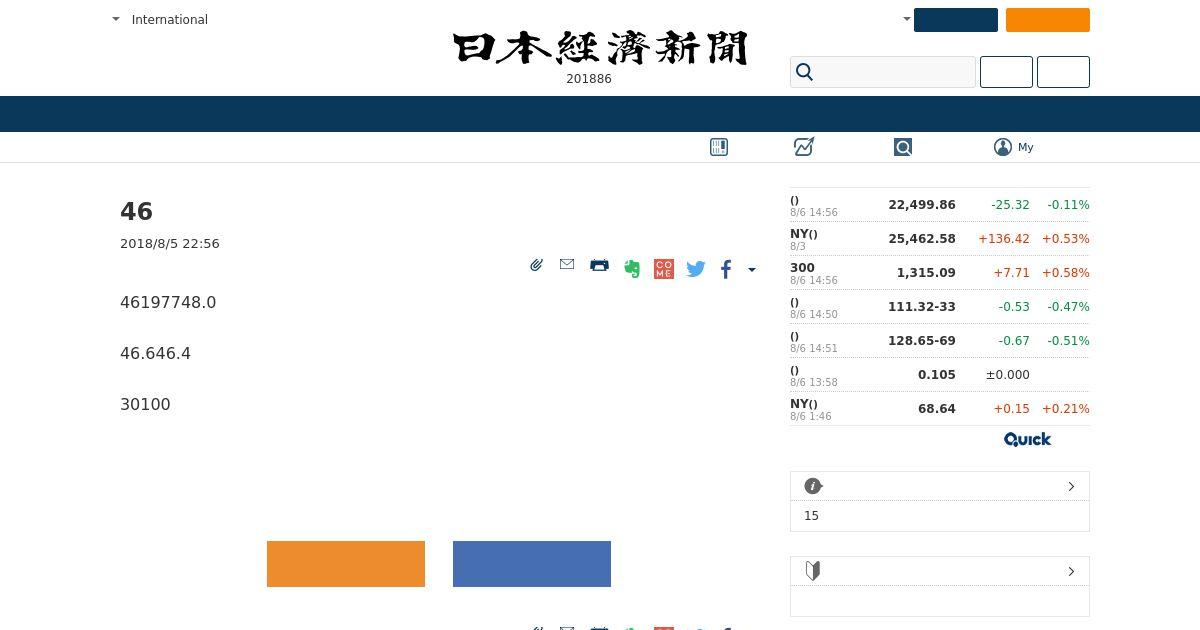Image resolution: width=1200 pixels, height=630 pixels.
Task: Click the timestamp 8/6 14:50 in market table
Action: 814,315
